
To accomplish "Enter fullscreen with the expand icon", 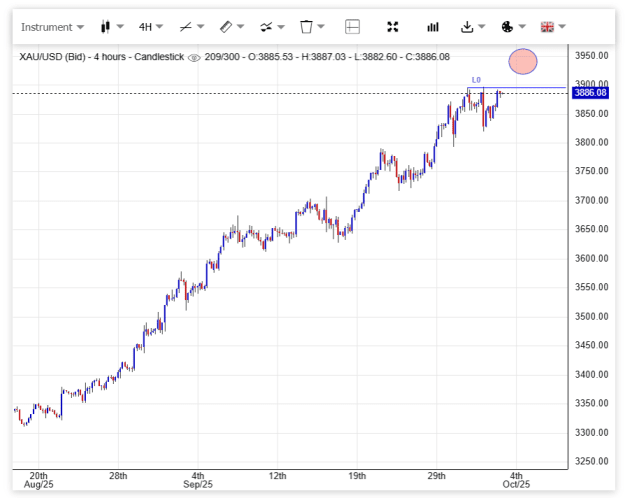I will click(x=393, y=27).
